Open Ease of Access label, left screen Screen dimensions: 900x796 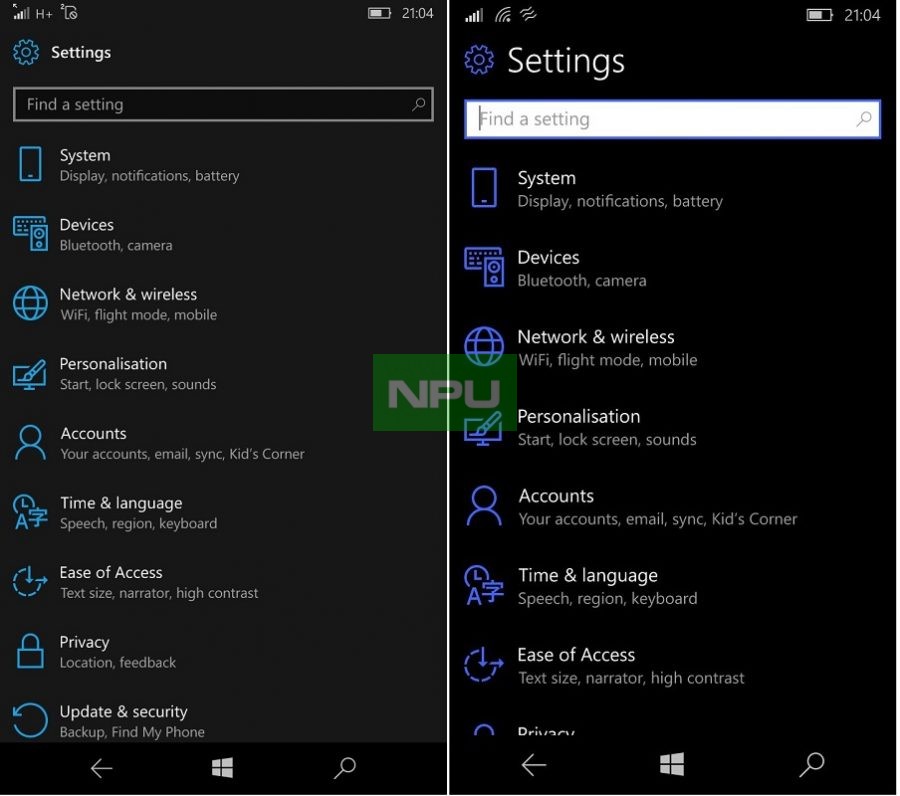pos(111,573)
